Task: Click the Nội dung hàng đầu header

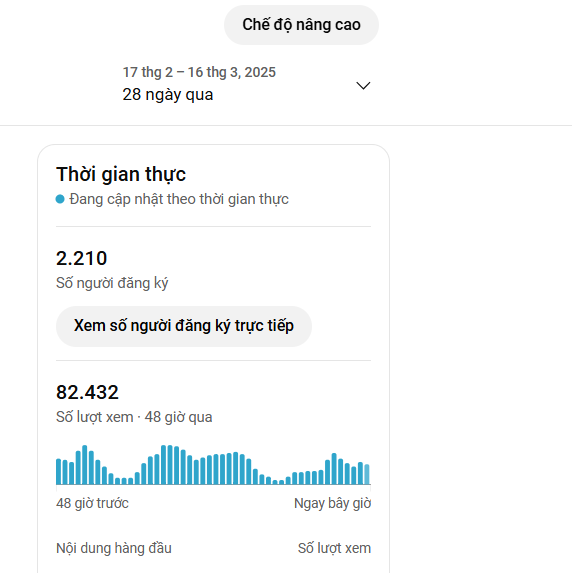Action: click(114, 548)
